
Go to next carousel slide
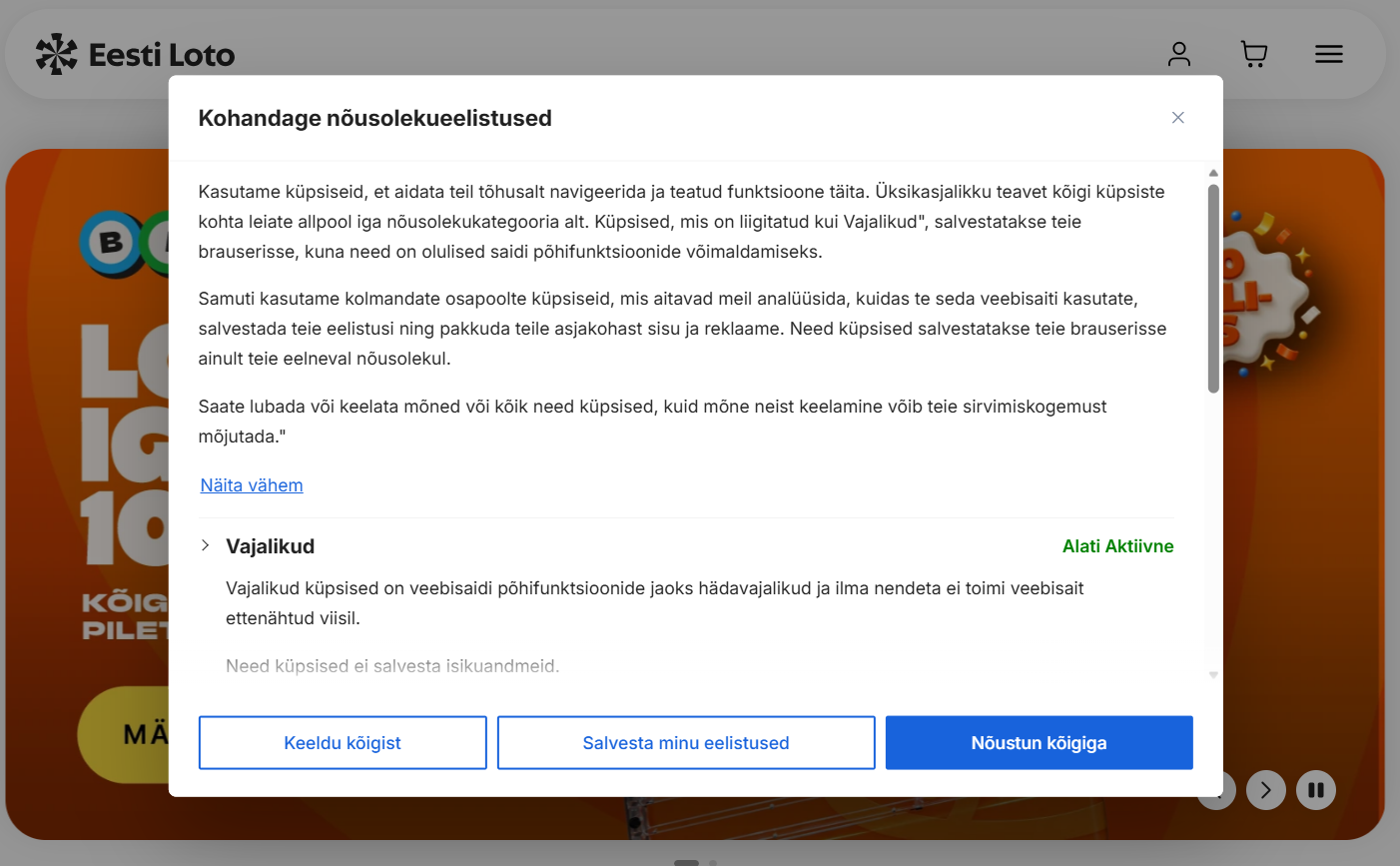pyautogui.click(x=1266, y=790)
